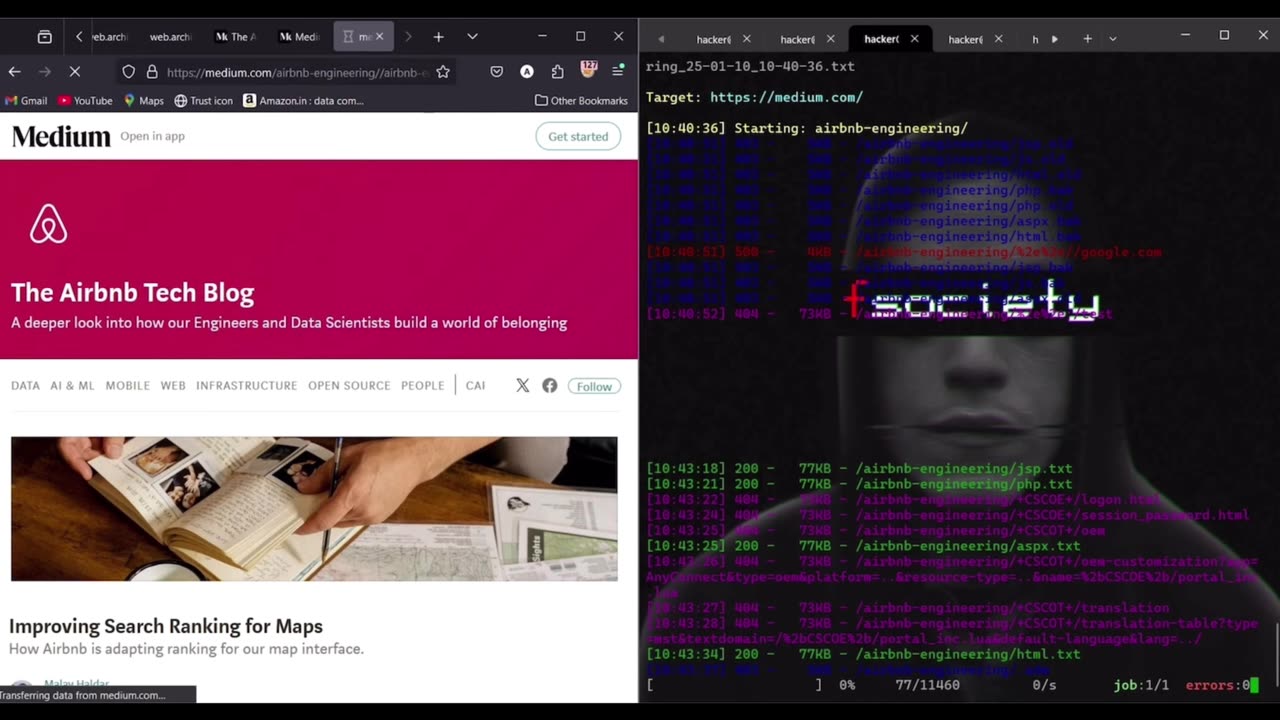1280x720 pixels.
Task: Click Airbnb logo on banner
Action: (48, 224)
